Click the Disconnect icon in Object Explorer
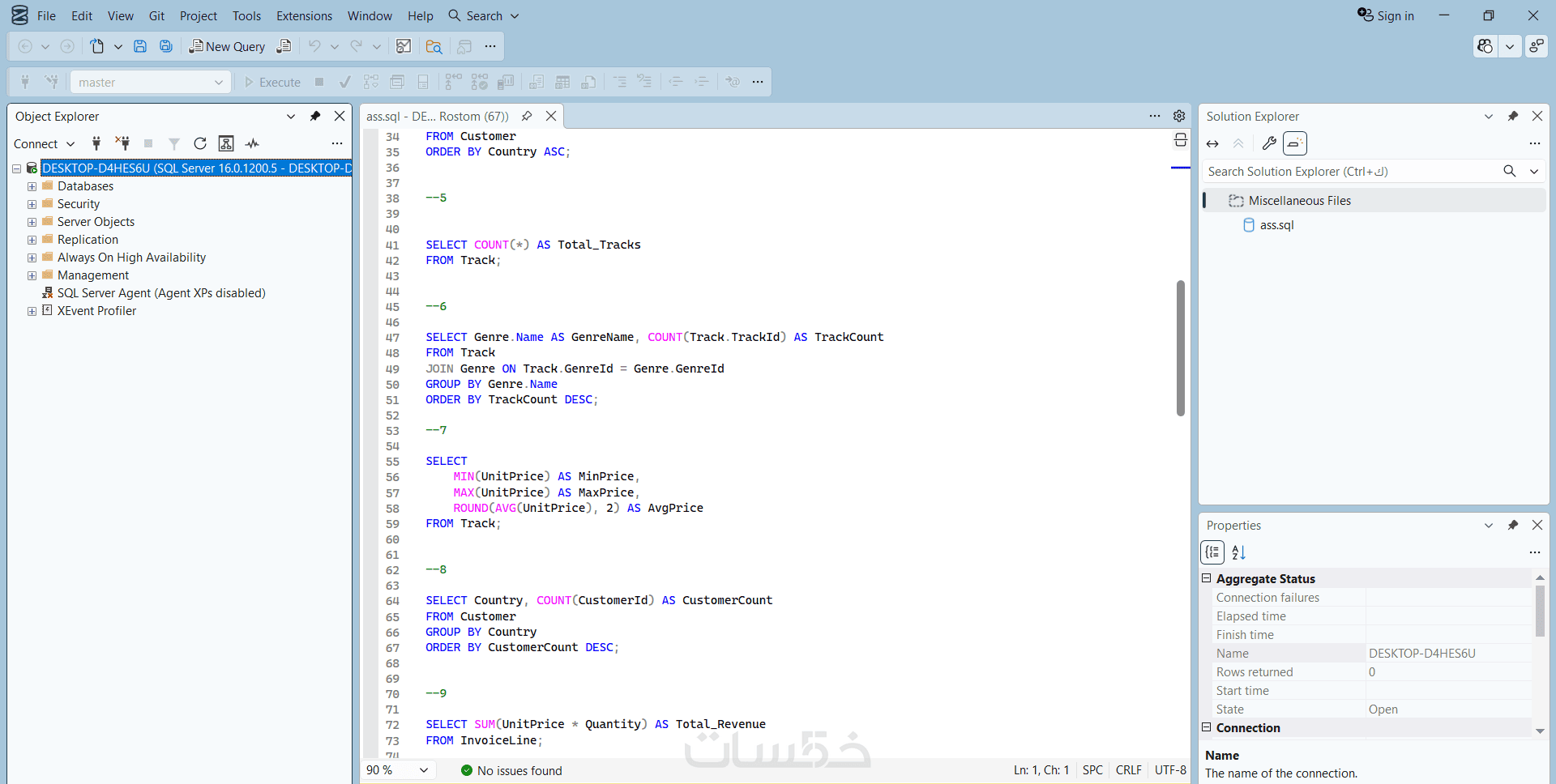1556x784 pixels. (x=122, y=143)
